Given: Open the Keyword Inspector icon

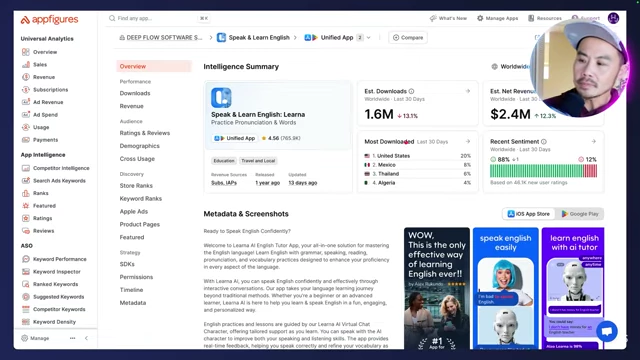Looking at the screenshot, I should 26,271.
